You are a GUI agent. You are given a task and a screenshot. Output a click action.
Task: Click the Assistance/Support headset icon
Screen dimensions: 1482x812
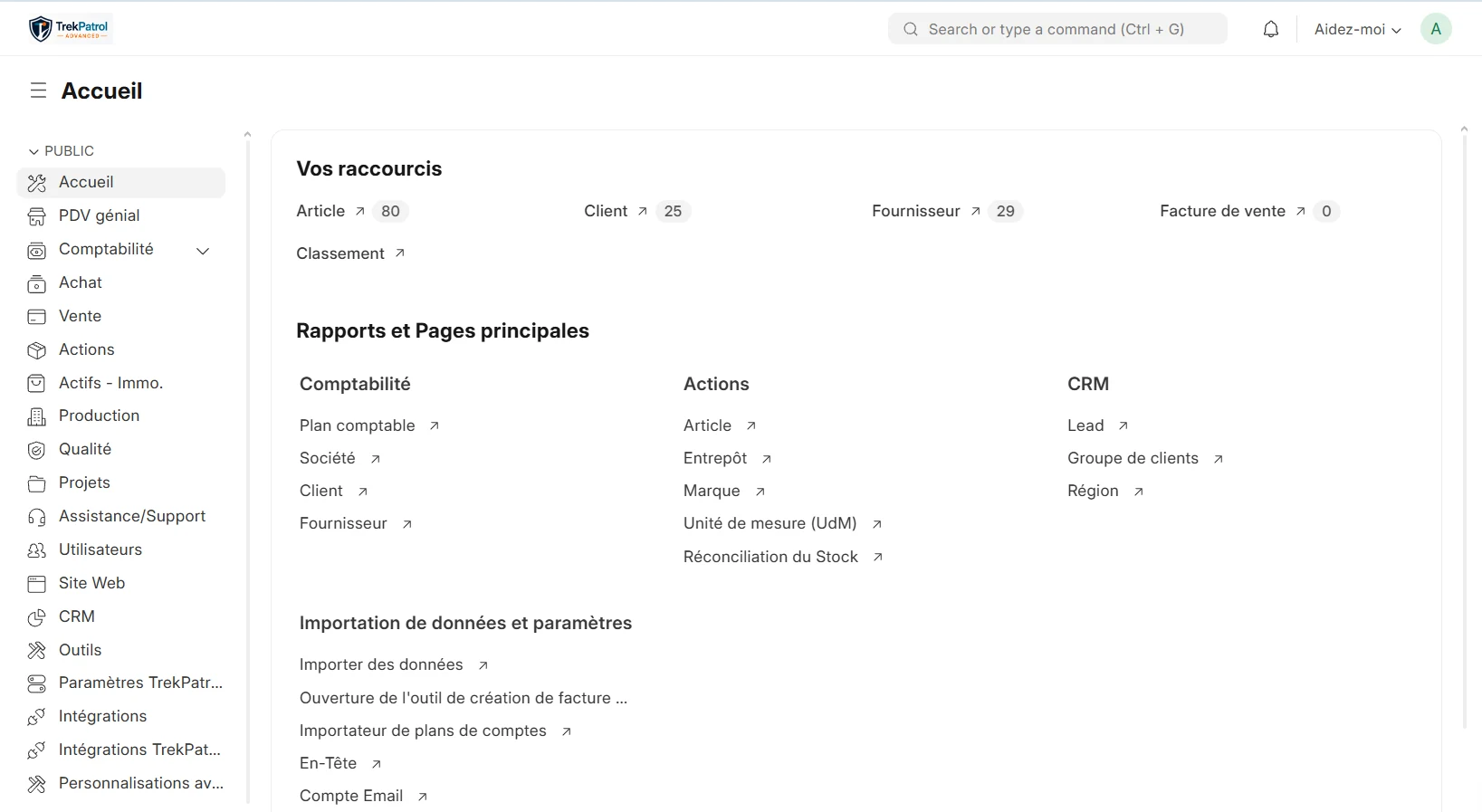[36, 517]
